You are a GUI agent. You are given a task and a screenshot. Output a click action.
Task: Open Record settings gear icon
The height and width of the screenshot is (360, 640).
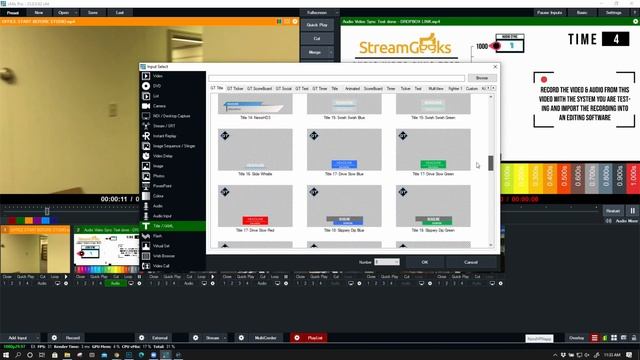(54, 338)
